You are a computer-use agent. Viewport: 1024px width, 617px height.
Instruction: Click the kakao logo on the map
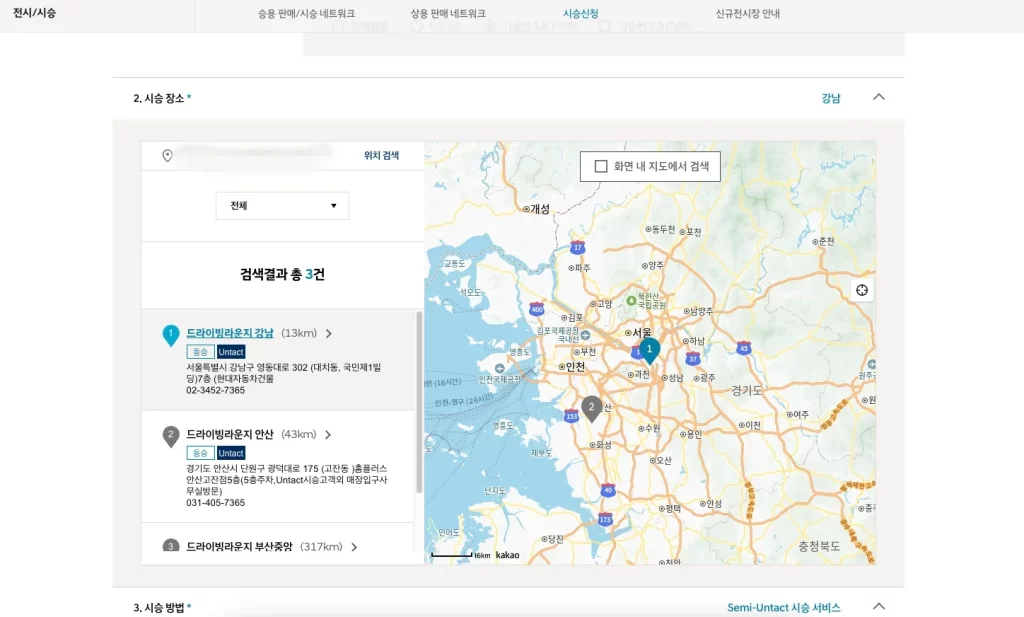pos(507,555)
